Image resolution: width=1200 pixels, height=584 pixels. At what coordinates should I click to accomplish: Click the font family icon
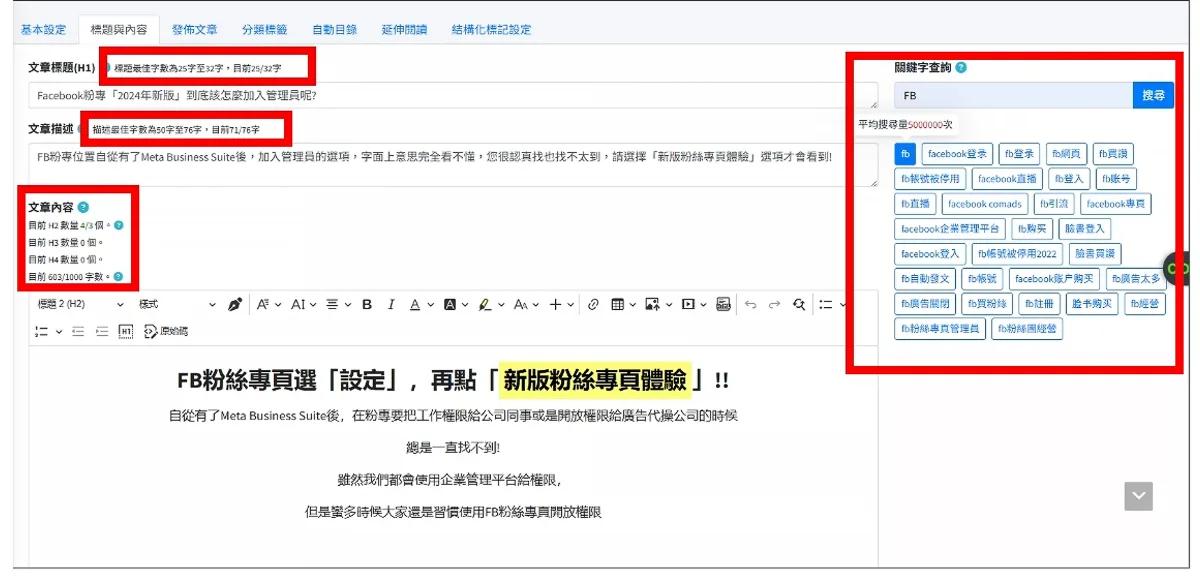point(263,305)
